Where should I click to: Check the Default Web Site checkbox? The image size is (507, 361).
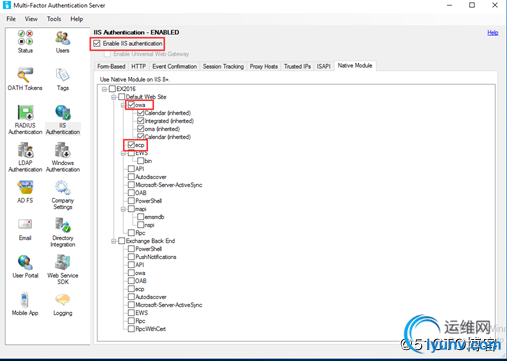122,97
